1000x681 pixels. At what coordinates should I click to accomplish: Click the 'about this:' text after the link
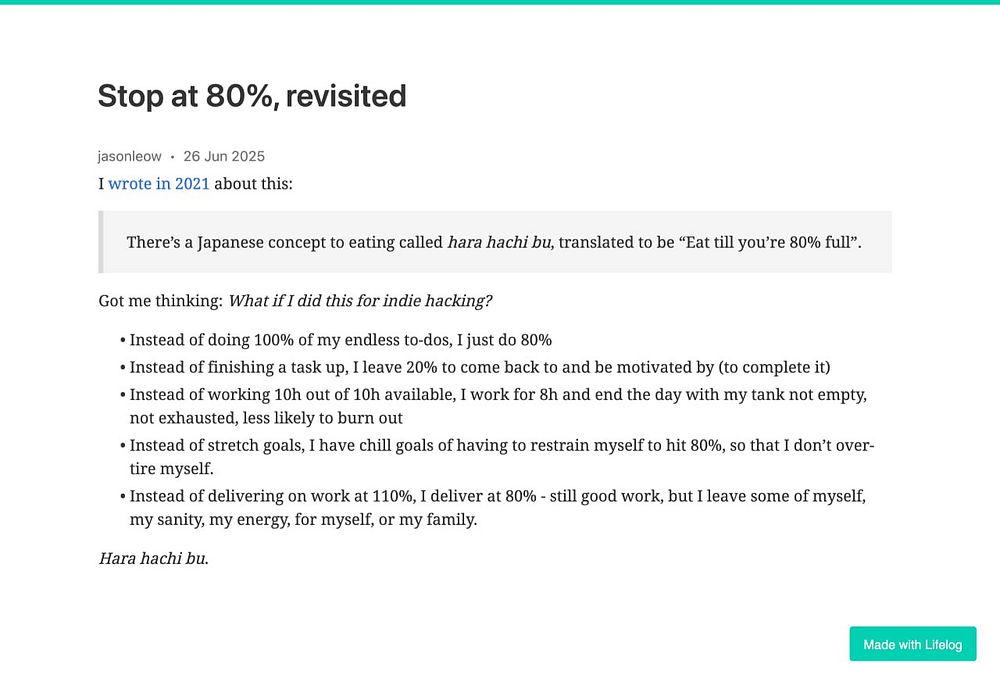(x=253, y=184)
